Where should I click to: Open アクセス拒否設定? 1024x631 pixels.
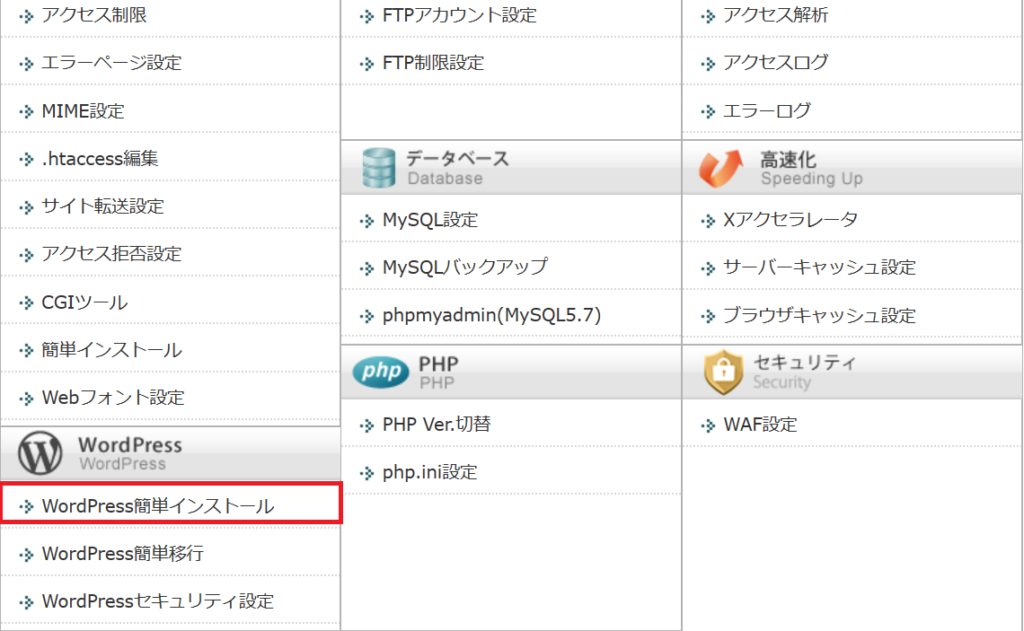tap(112, 254)
